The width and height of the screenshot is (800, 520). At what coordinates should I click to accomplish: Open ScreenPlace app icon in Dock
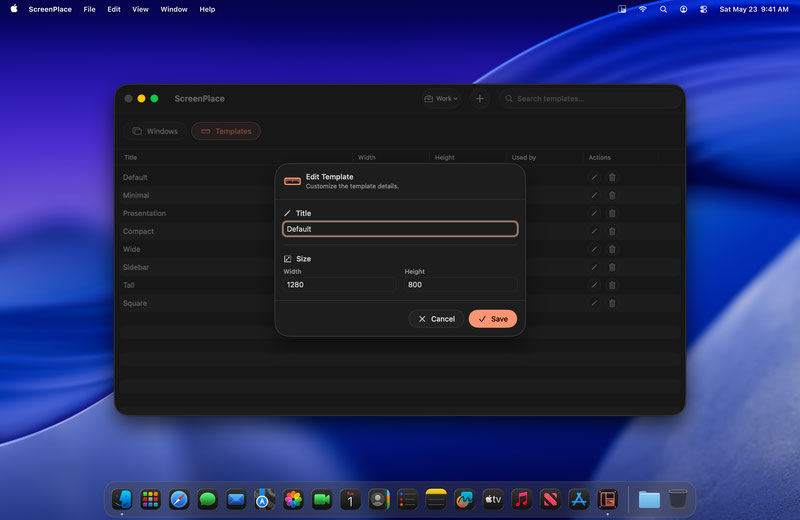[607, 499]
